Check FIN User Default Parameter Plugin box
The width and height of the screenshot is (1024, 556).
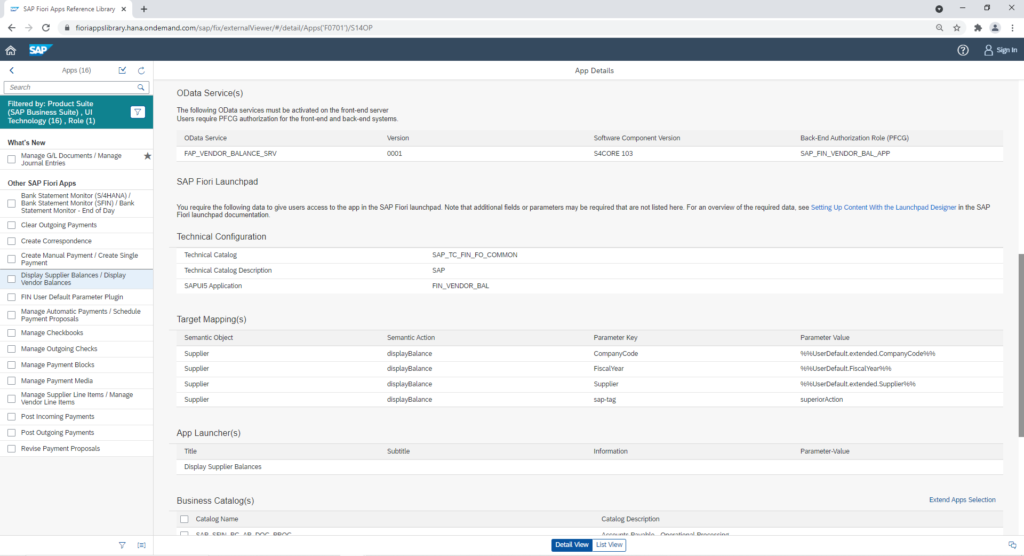coord(11,297)
